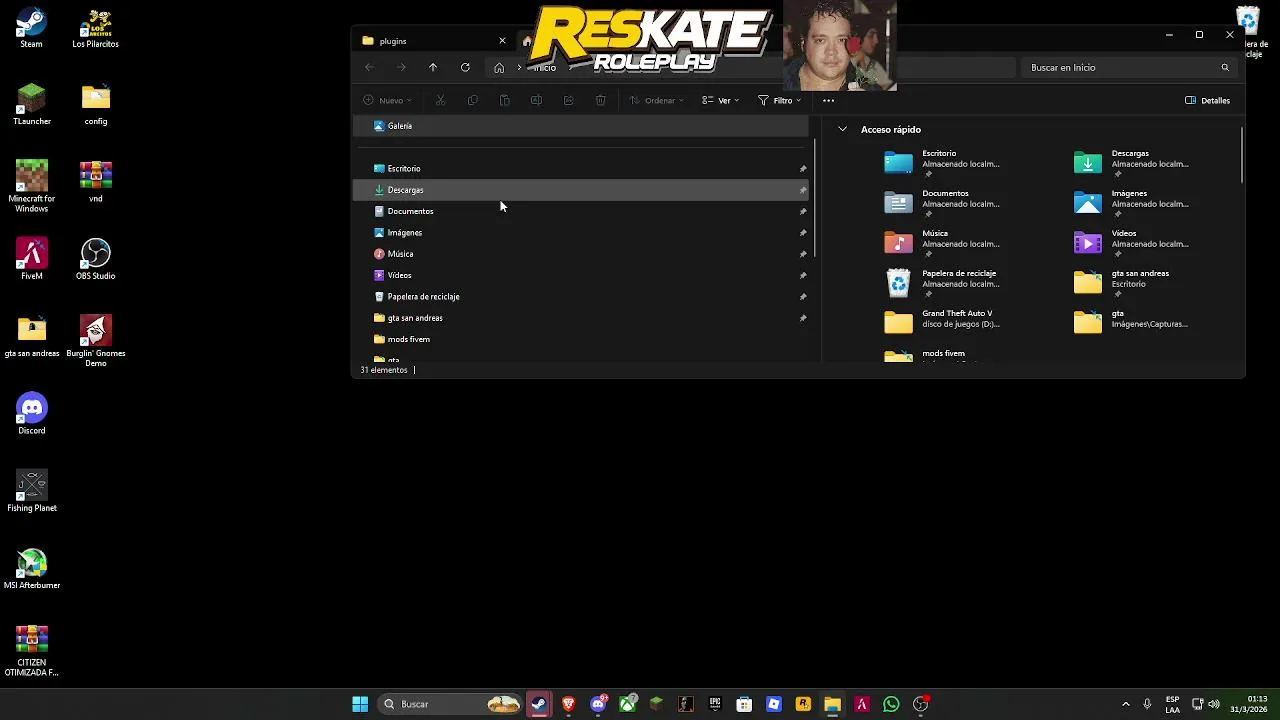Go up one folder level arrow
Viewport: 1280px width, 720px height.
[x=433, y=67]
